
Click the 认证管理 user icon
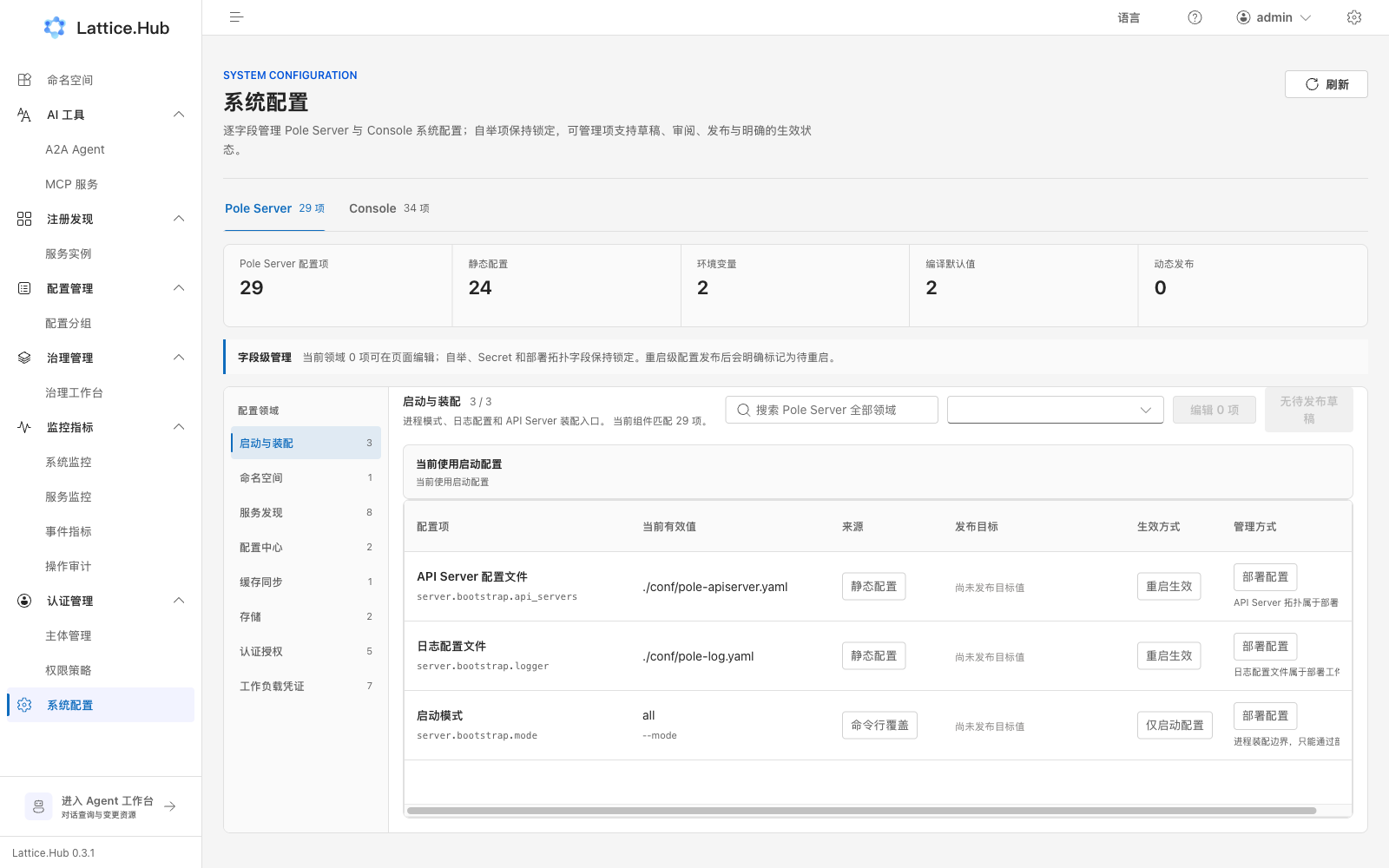pos(24,601)
